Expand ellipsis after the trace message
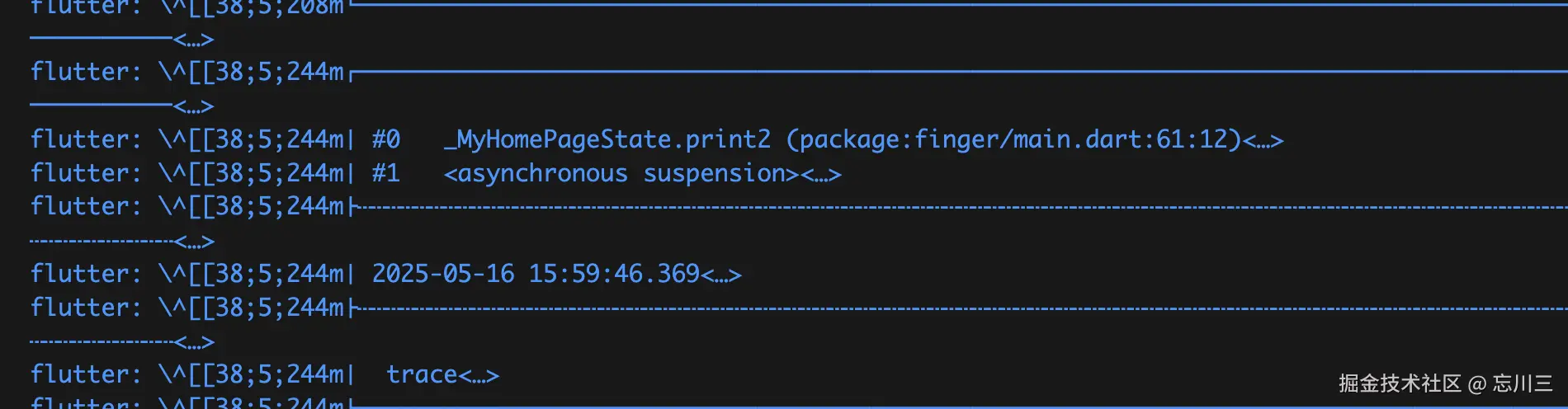1568x409 pixels. click(x=479, y=375)
